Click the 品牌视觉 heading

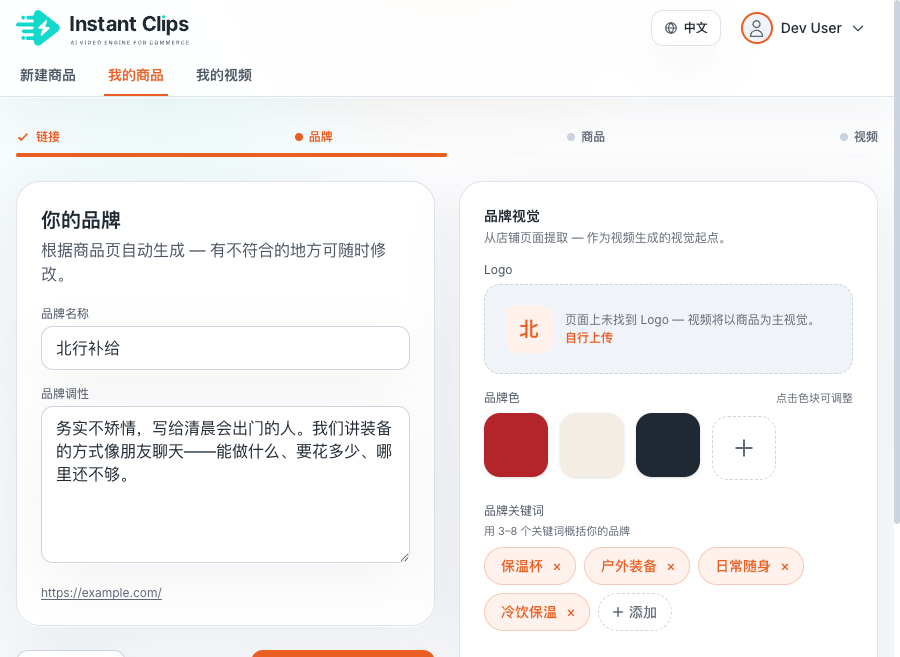[512, 216]
